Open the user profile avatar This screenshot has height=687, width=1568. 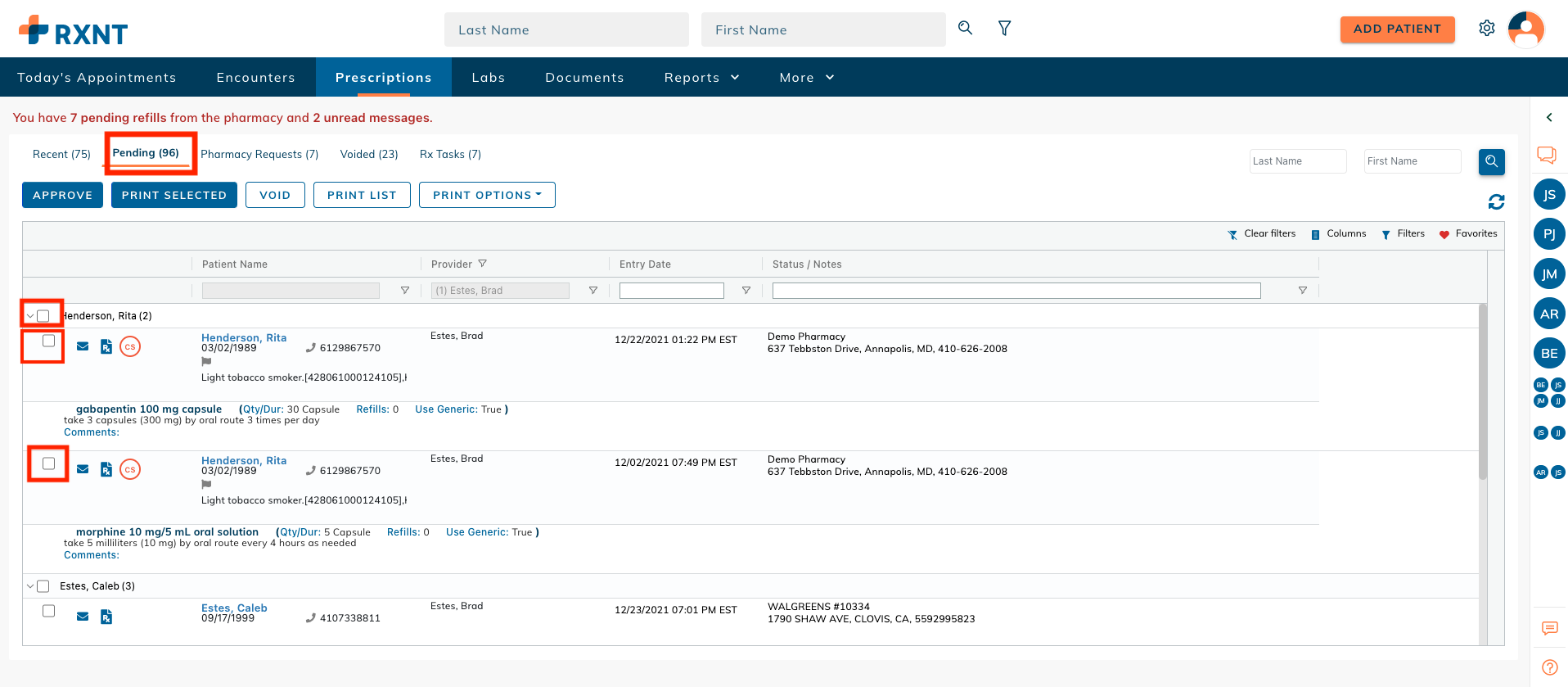tap(1525, 29)
